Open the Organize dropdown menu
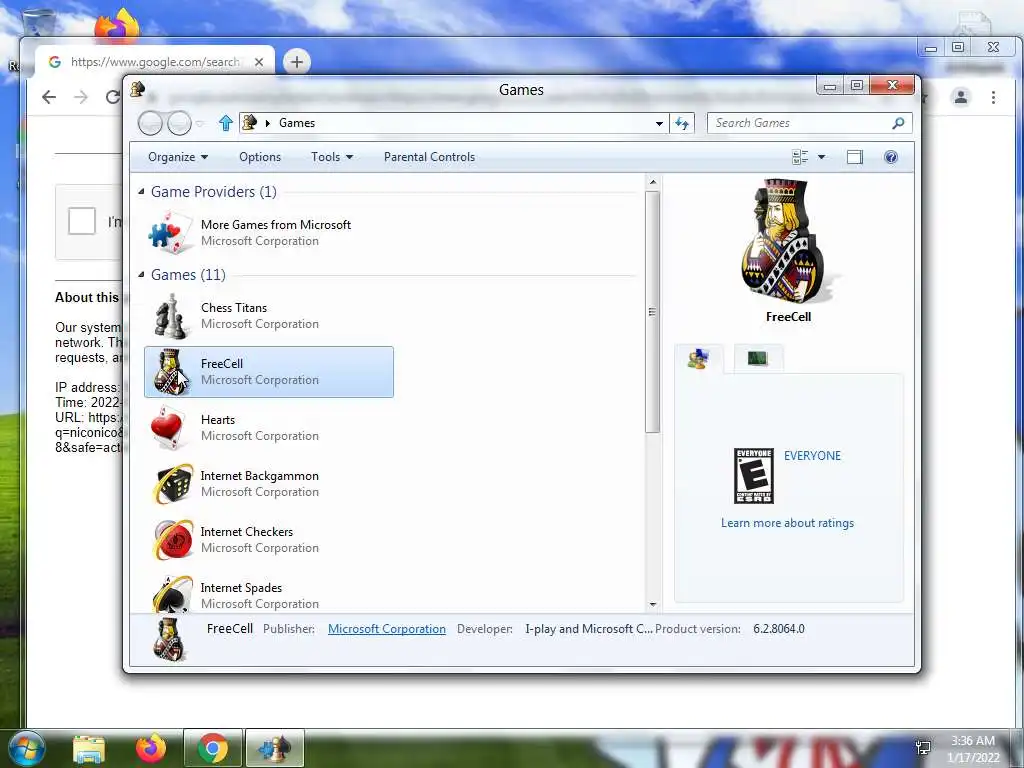This screenshot has height=768, width=1024. (178, 157)
